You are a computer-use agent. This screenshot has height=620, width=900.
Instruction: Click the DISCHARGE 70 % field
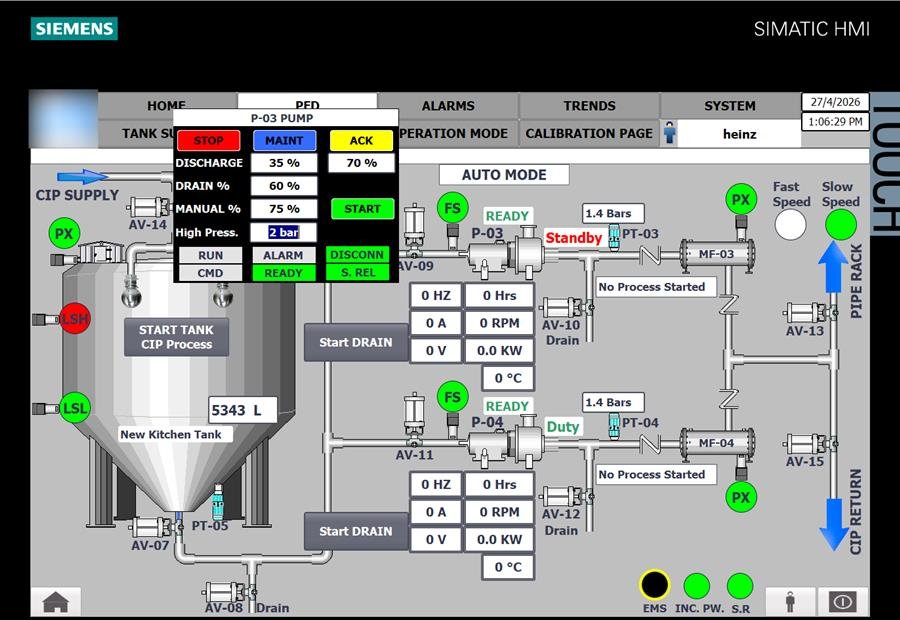pyautogui.click(x=362, y=163)
